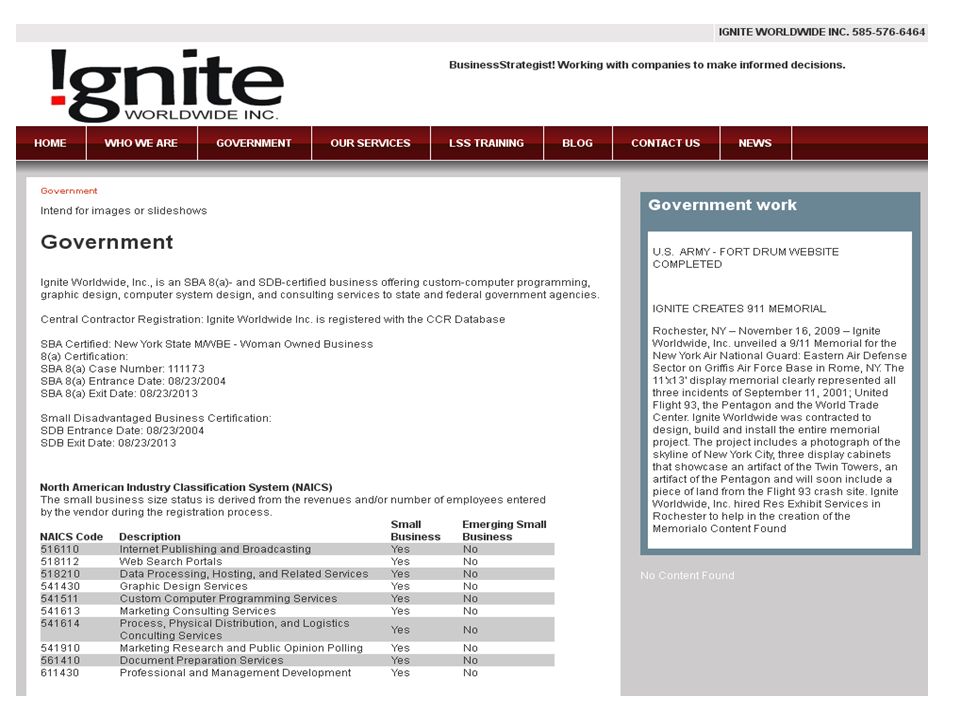Click Professional and Management Development description

coord(235,673)
